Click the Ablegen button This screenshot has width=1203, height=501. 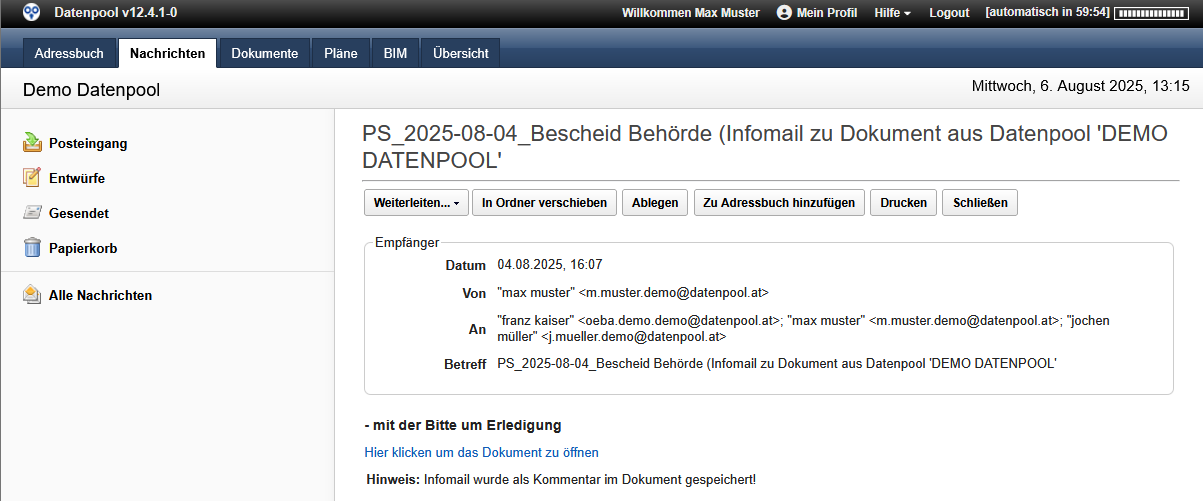pyautogui.click(x=655, y=202)
